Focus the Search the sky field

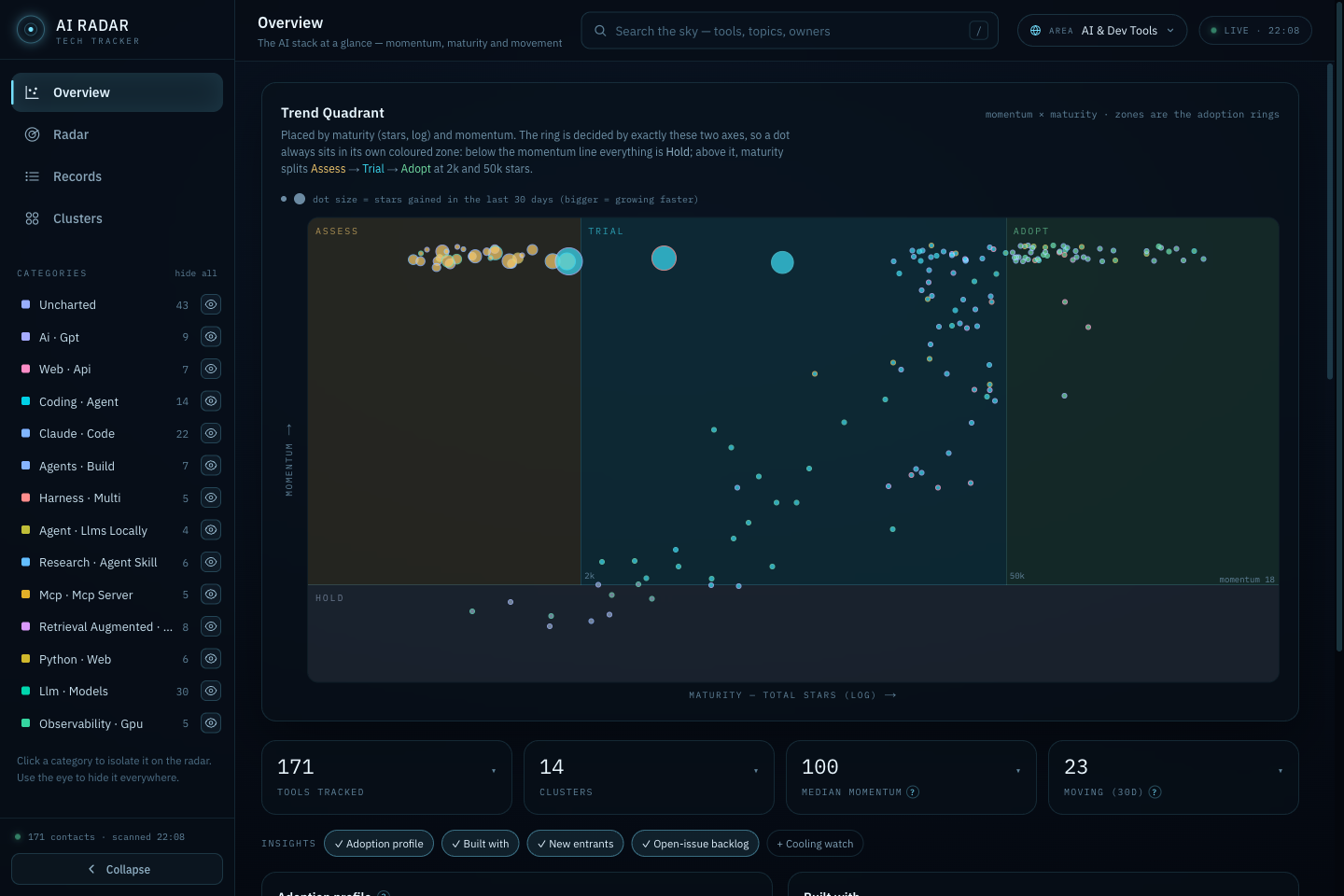(790, 31)
